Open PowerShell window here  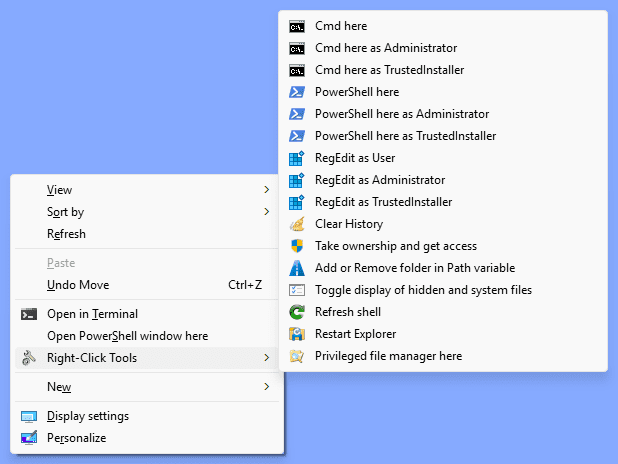[127, 336]
